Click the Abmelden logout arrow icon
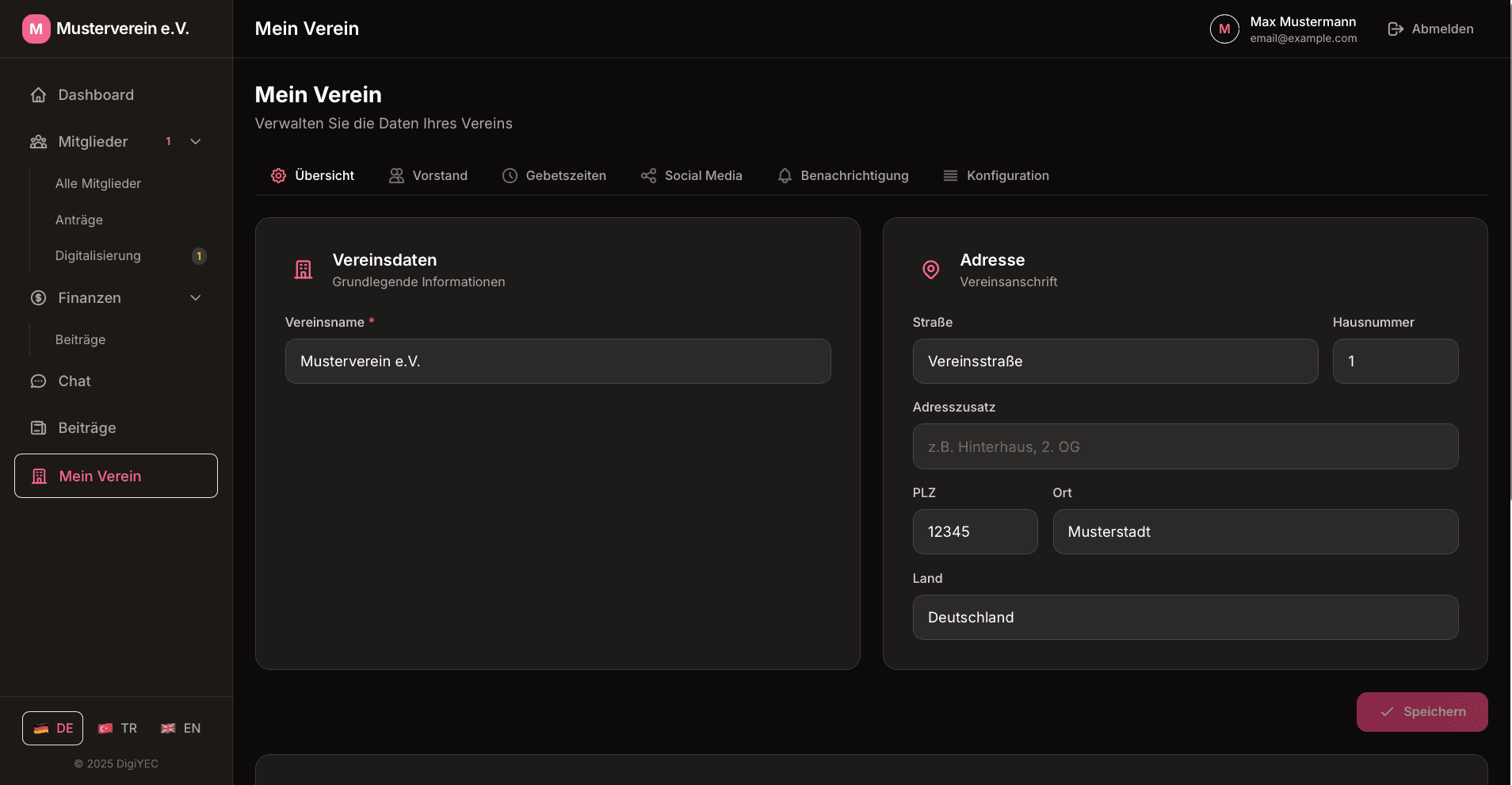Viewport: 1512px width, 785px height. pyautogui.click(x=1396, y=29)
